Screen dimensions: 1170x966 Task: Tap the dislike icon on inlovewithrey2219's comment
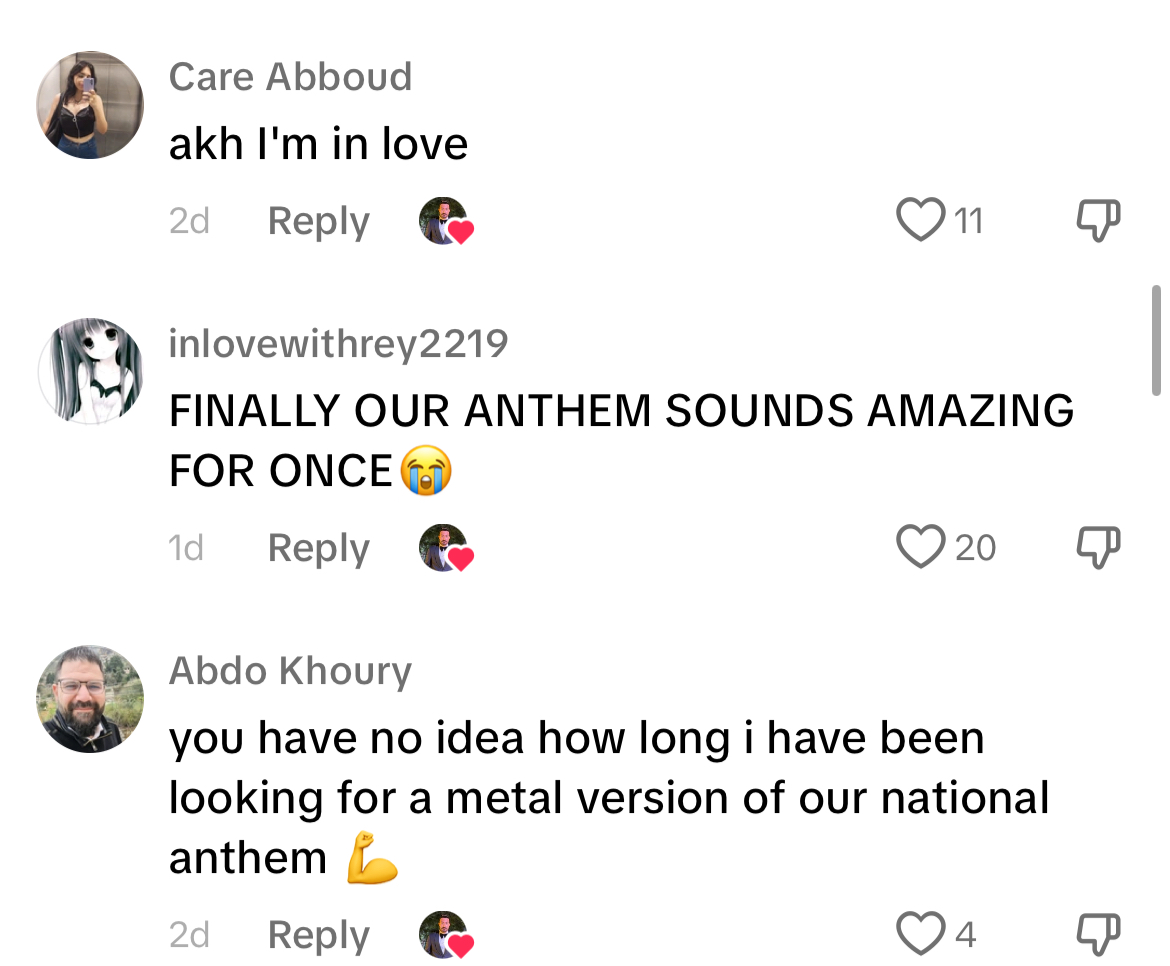(x=1097, y=547)
